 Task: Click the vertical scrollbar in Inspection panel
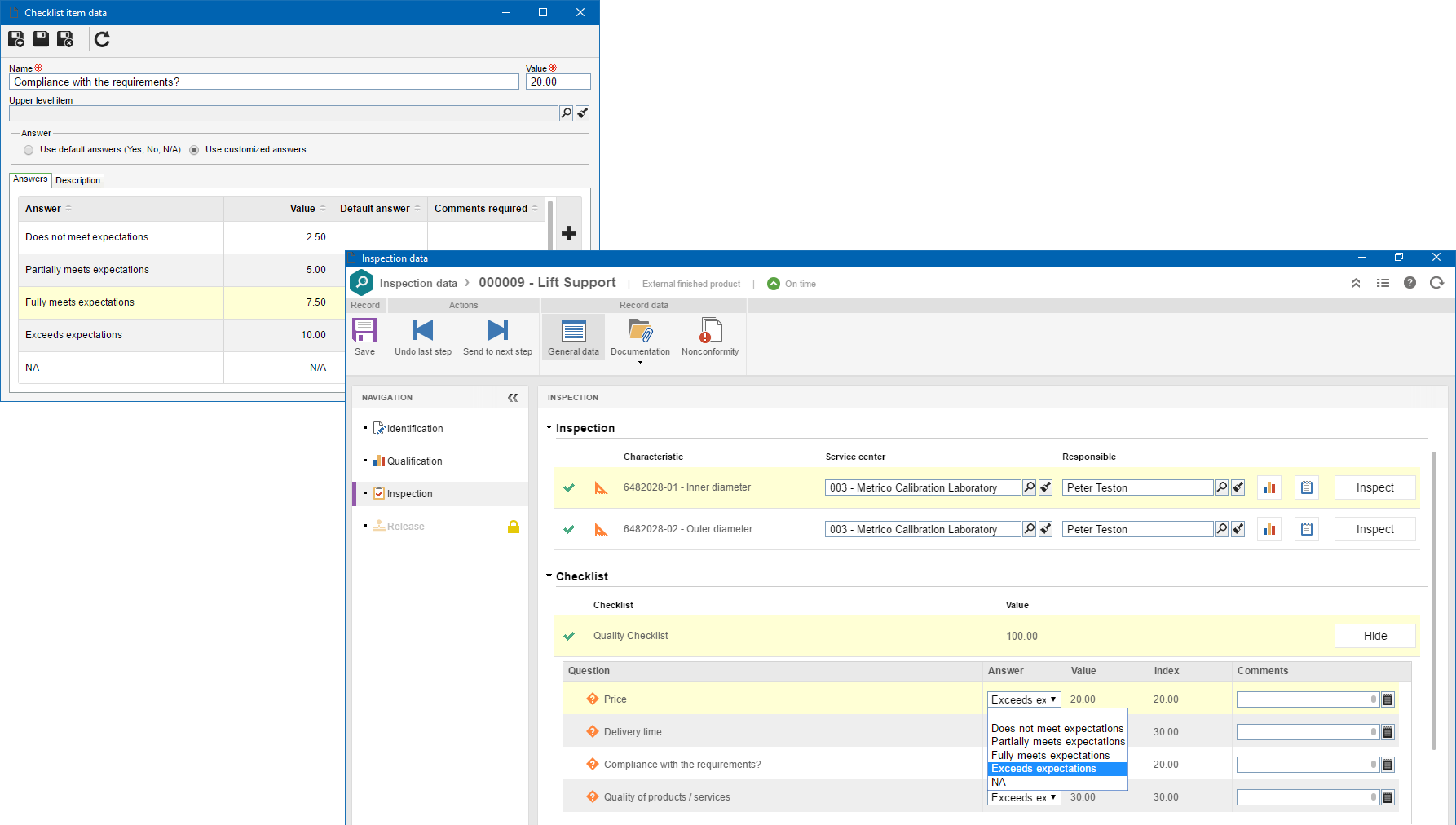pyautogui.click(x=1433, y=600)
